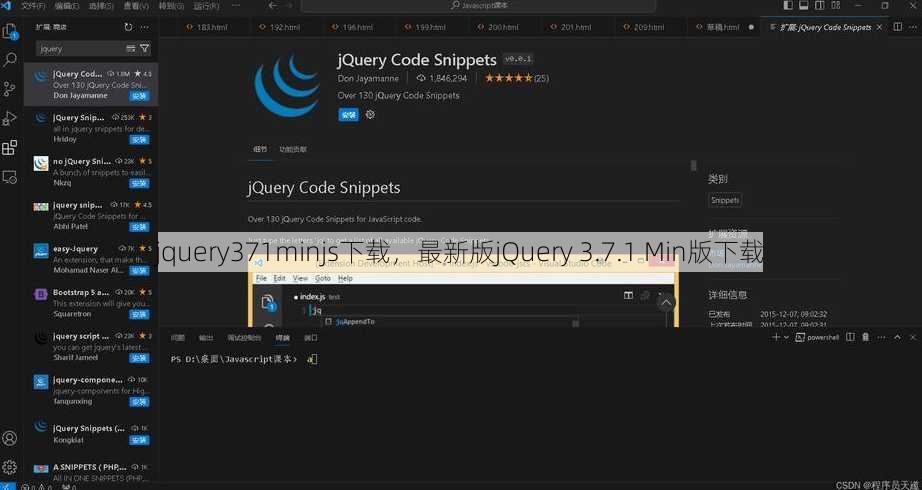Select jquery snippets by Abhi Patel

pyautogui.click(x=91, y=215)
